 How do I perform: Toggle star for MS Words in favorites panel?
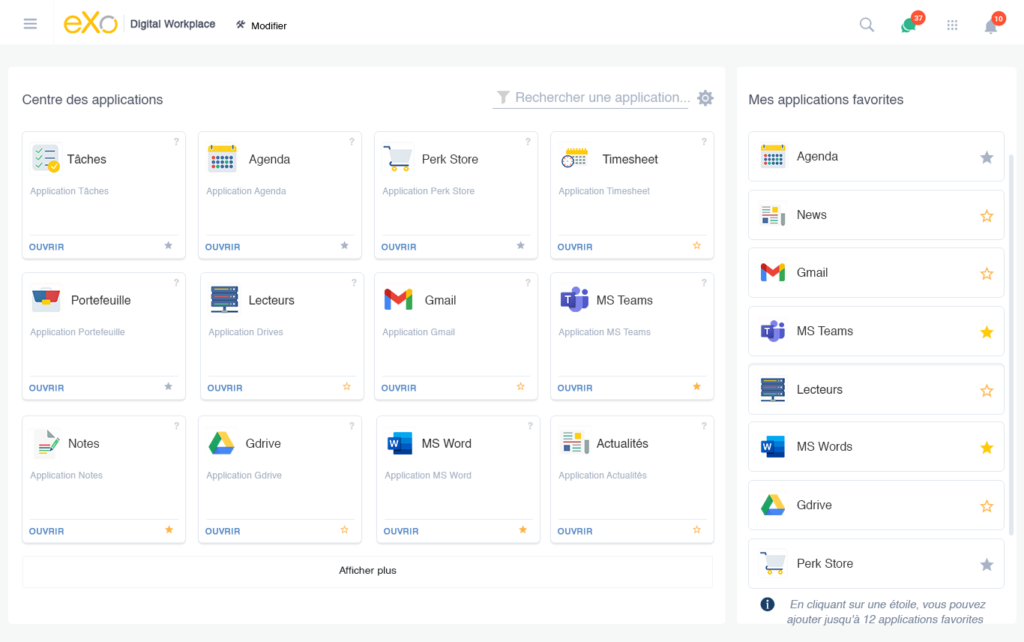click(x=987, y=448)
